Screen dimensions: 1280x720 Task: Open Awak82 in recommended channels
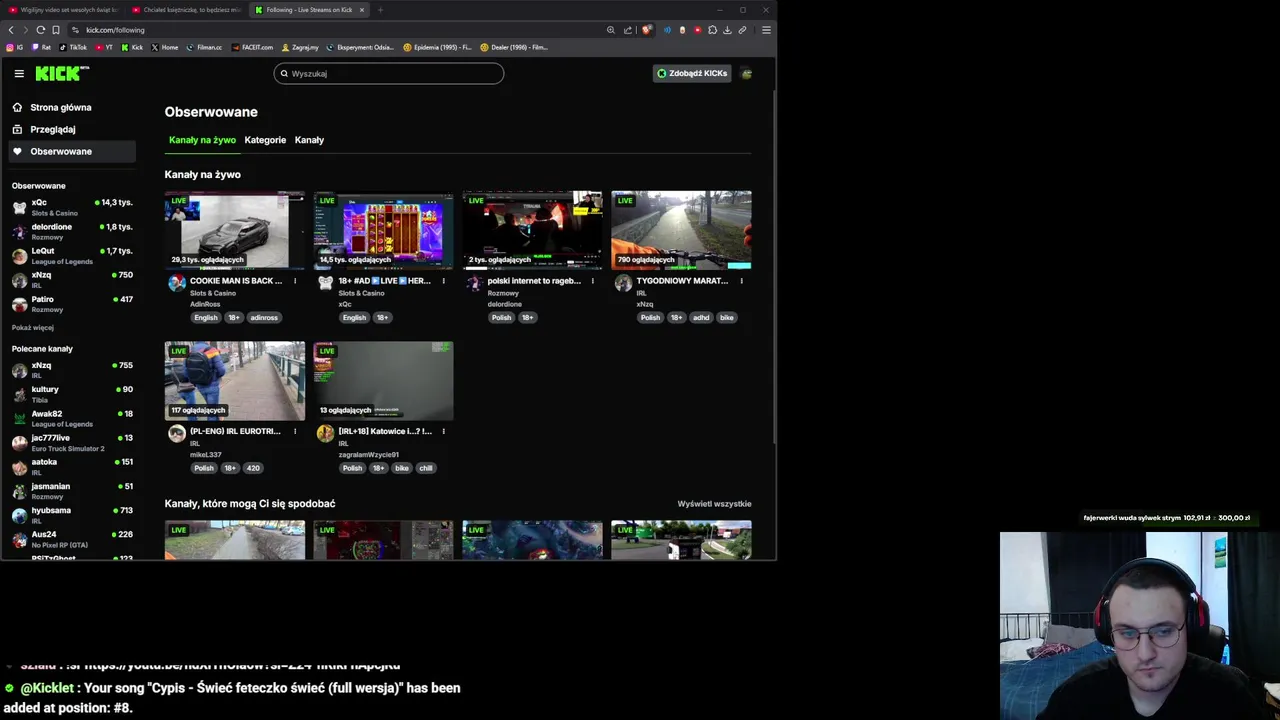[x=72, y=418]
